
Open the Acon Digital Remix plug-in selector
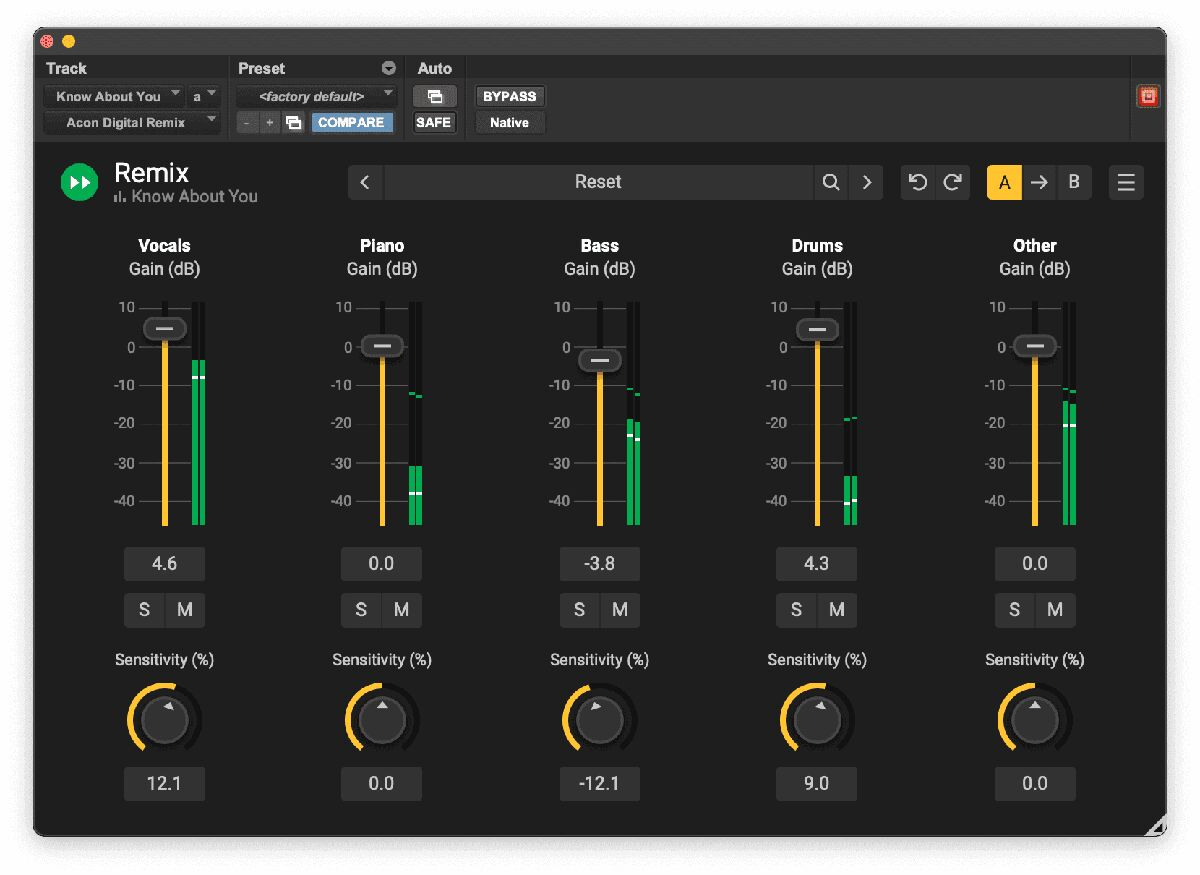pos(131,123)
